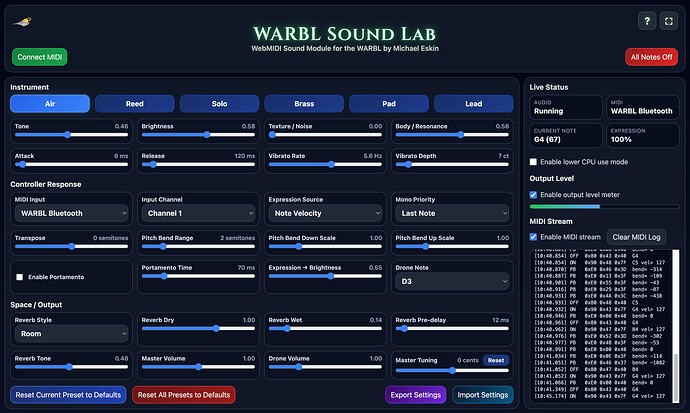This screenshot has width=690, height=413.
Task: Click the Export Settings button
Action: point(415,395)
